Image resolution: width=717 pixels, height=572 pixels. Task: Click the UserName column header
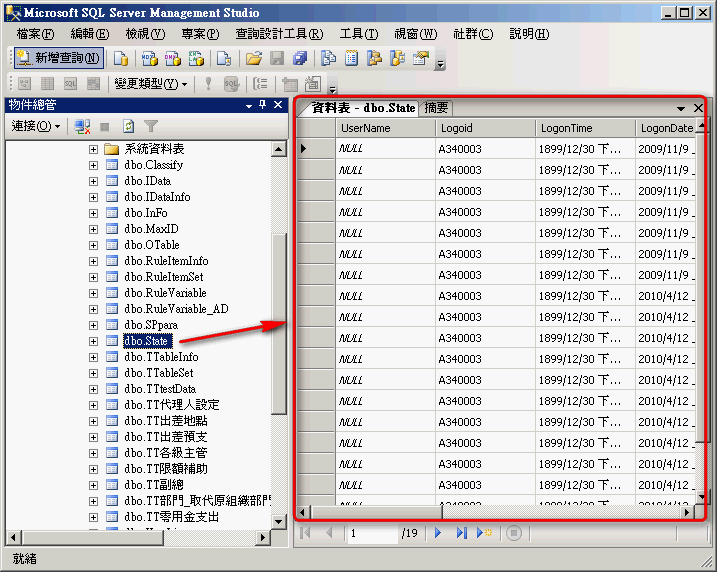click(x=385, y=128)
